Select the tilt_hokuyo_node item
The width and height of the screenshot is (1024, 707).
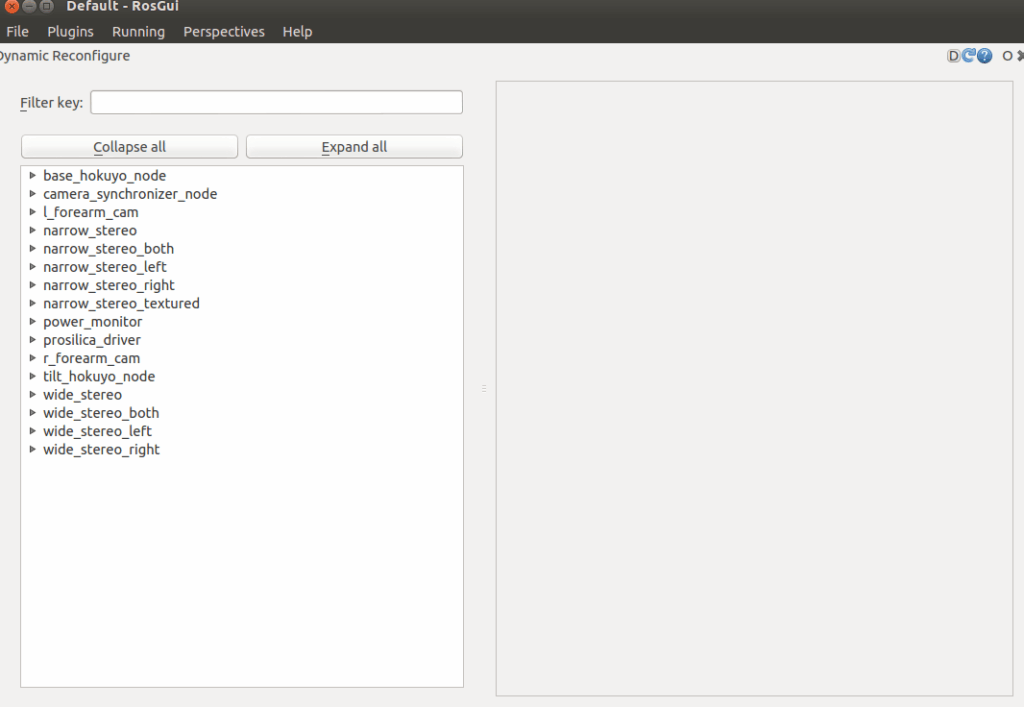point(99,376)
